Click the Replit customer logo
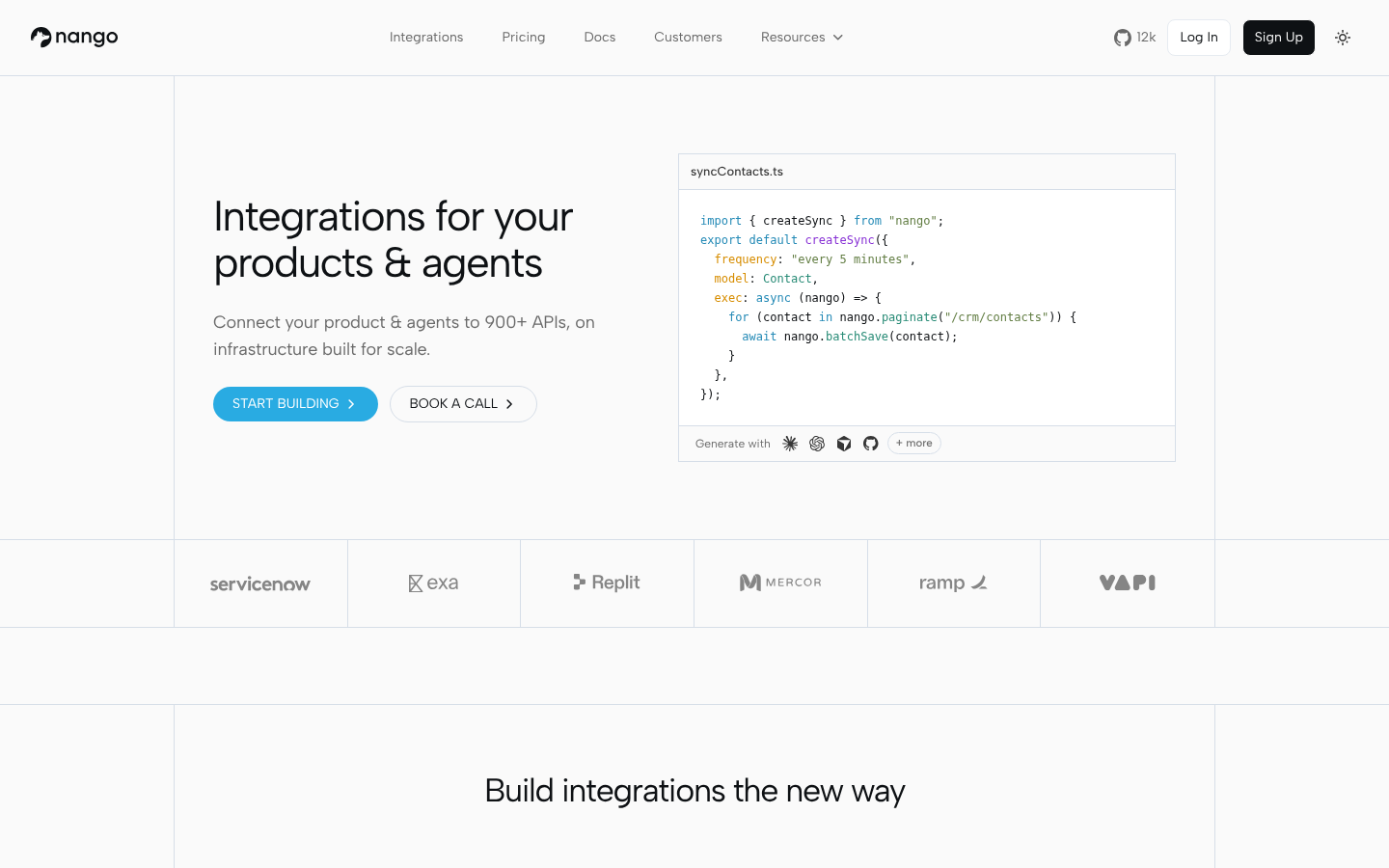The height and width of the screenshot is (868, 1389). tap(607, 583)
